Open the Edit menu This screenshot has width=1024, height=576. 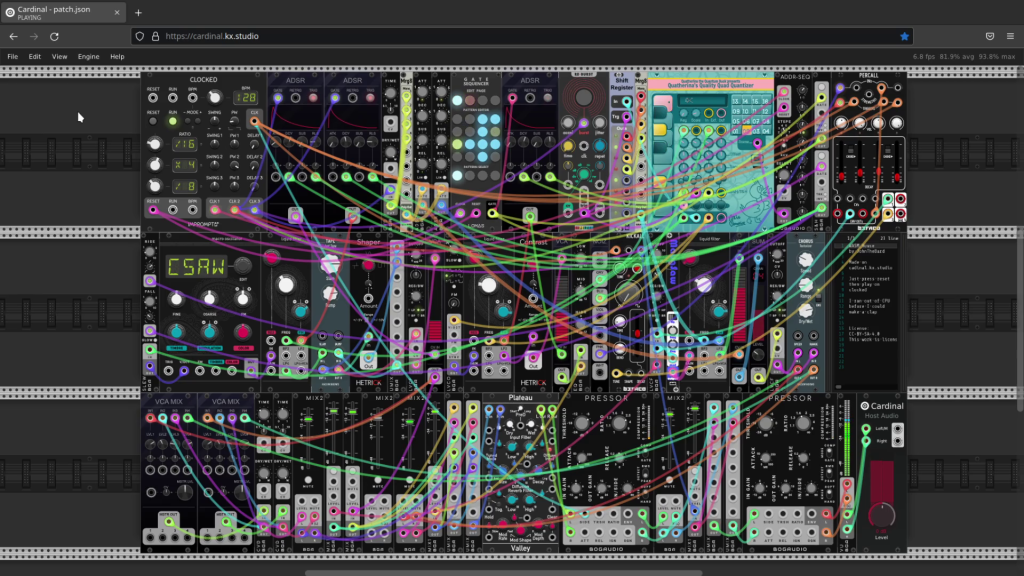pyautogui.click(x=35, y=57)
